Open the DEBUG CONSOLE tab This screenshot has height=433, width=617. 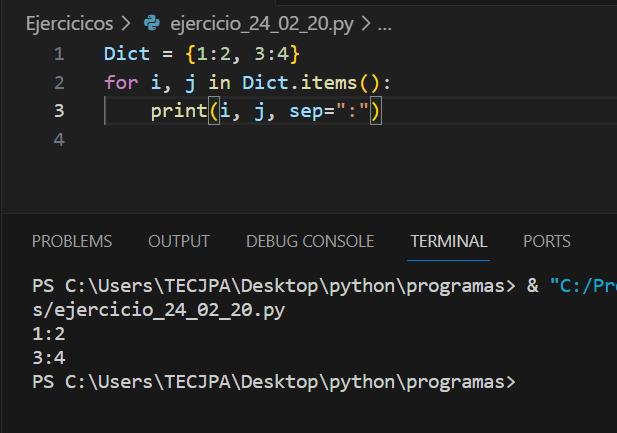pos(310,241)
